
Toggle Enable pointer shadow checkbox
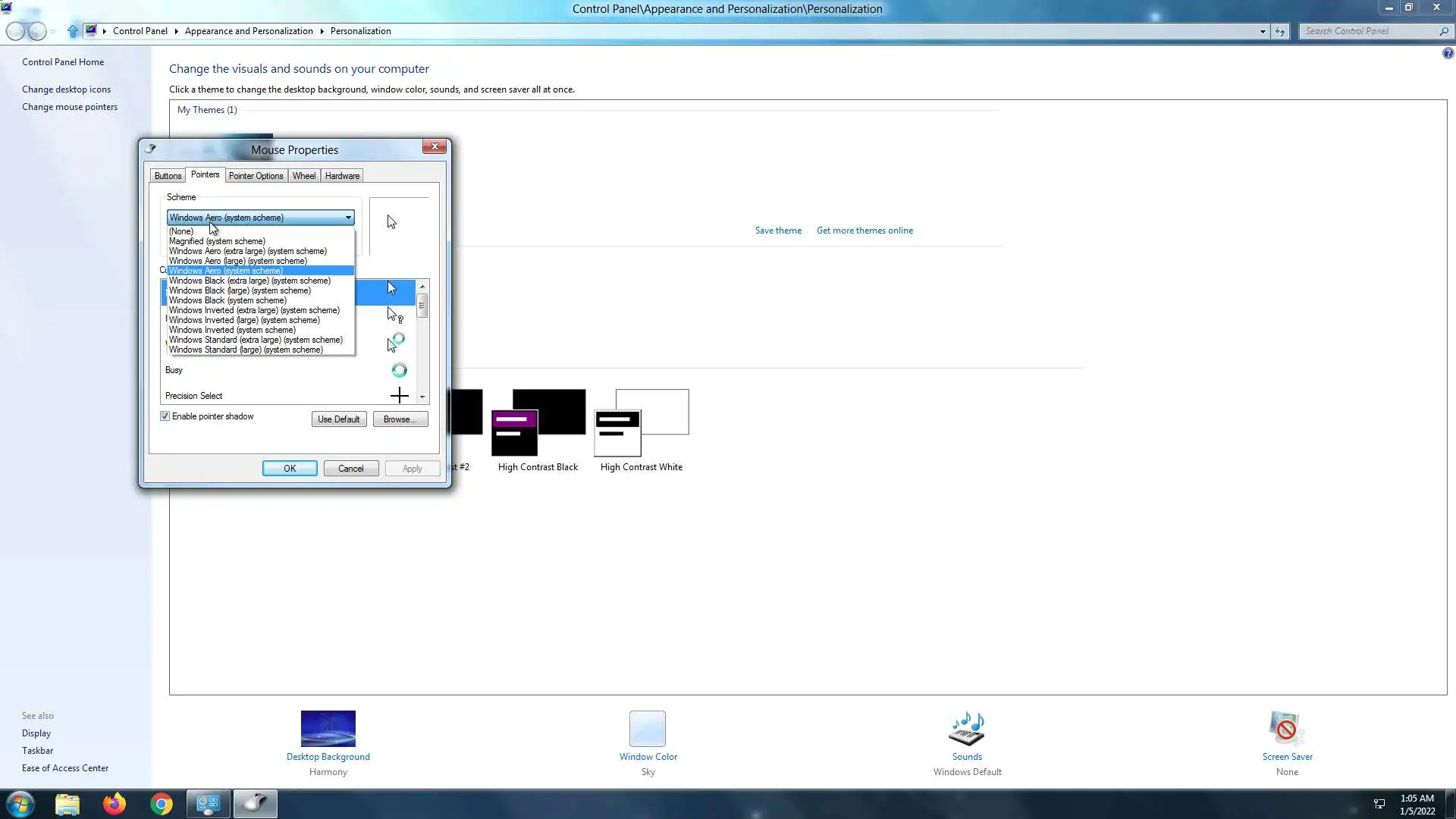165,416
